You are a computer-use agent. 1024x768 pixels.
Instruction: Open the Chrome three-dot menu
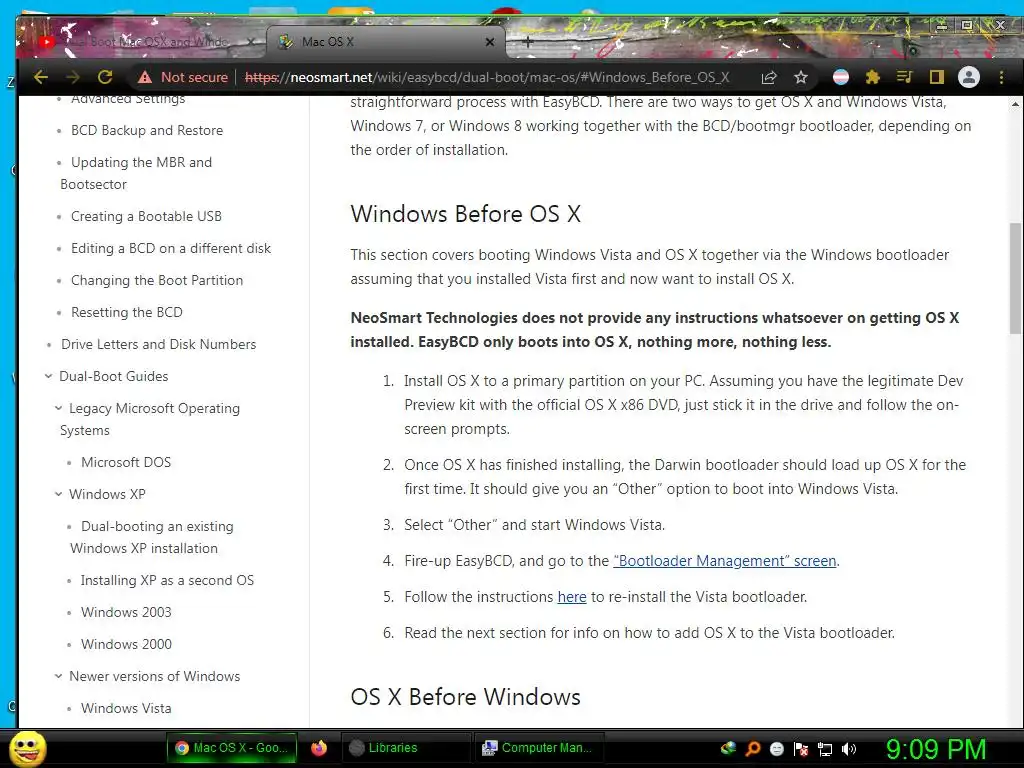[x=1001, y=77]
